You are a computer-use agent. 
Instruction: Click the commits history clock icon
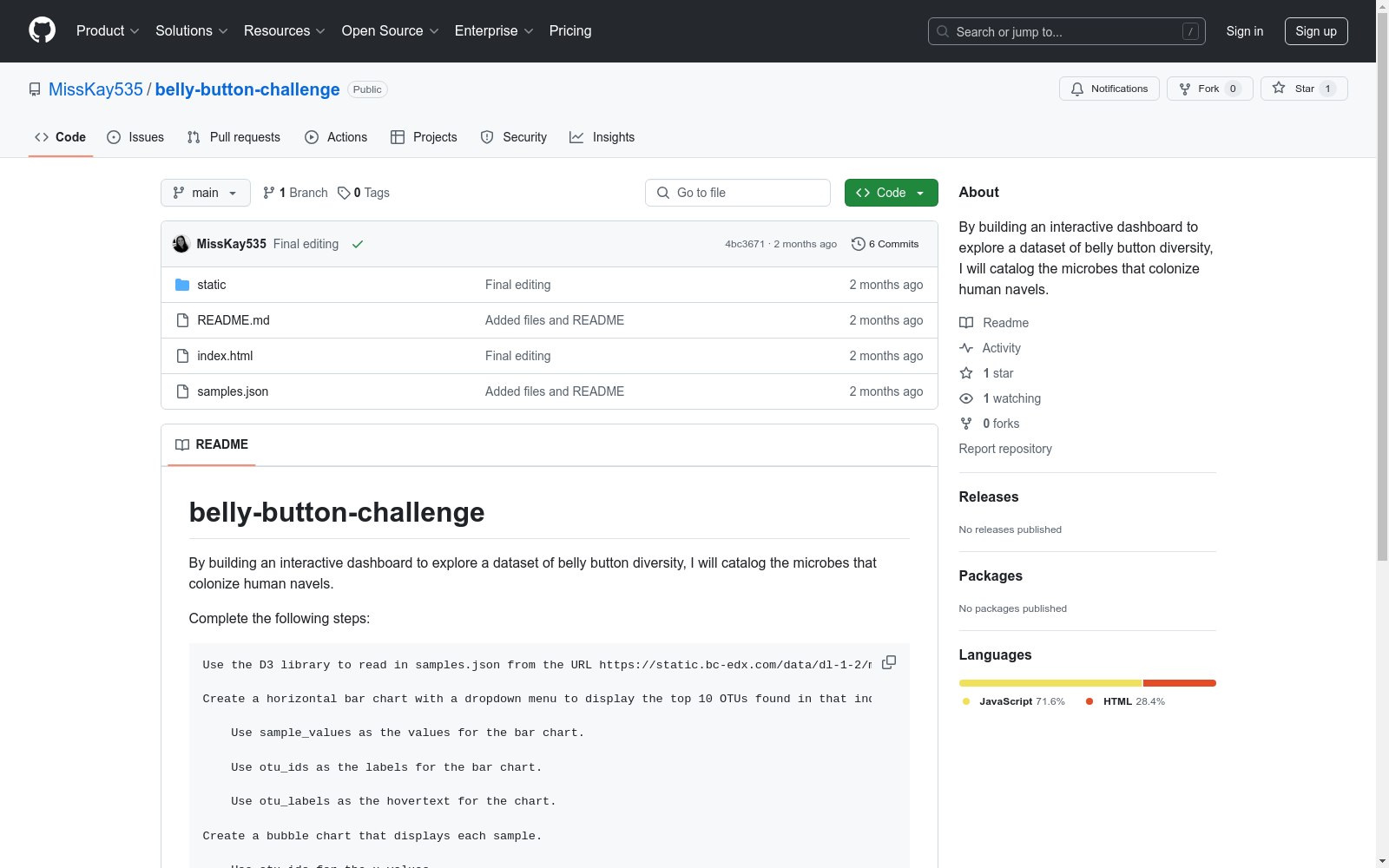(859, 244)
